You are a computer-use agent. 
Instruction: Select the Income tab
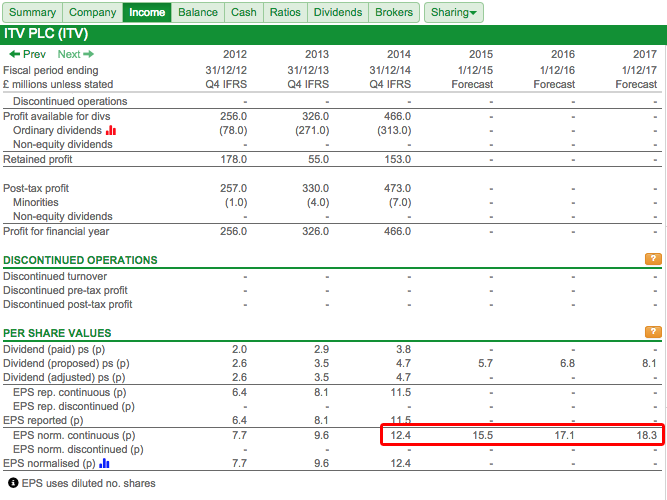click(147, 12)
